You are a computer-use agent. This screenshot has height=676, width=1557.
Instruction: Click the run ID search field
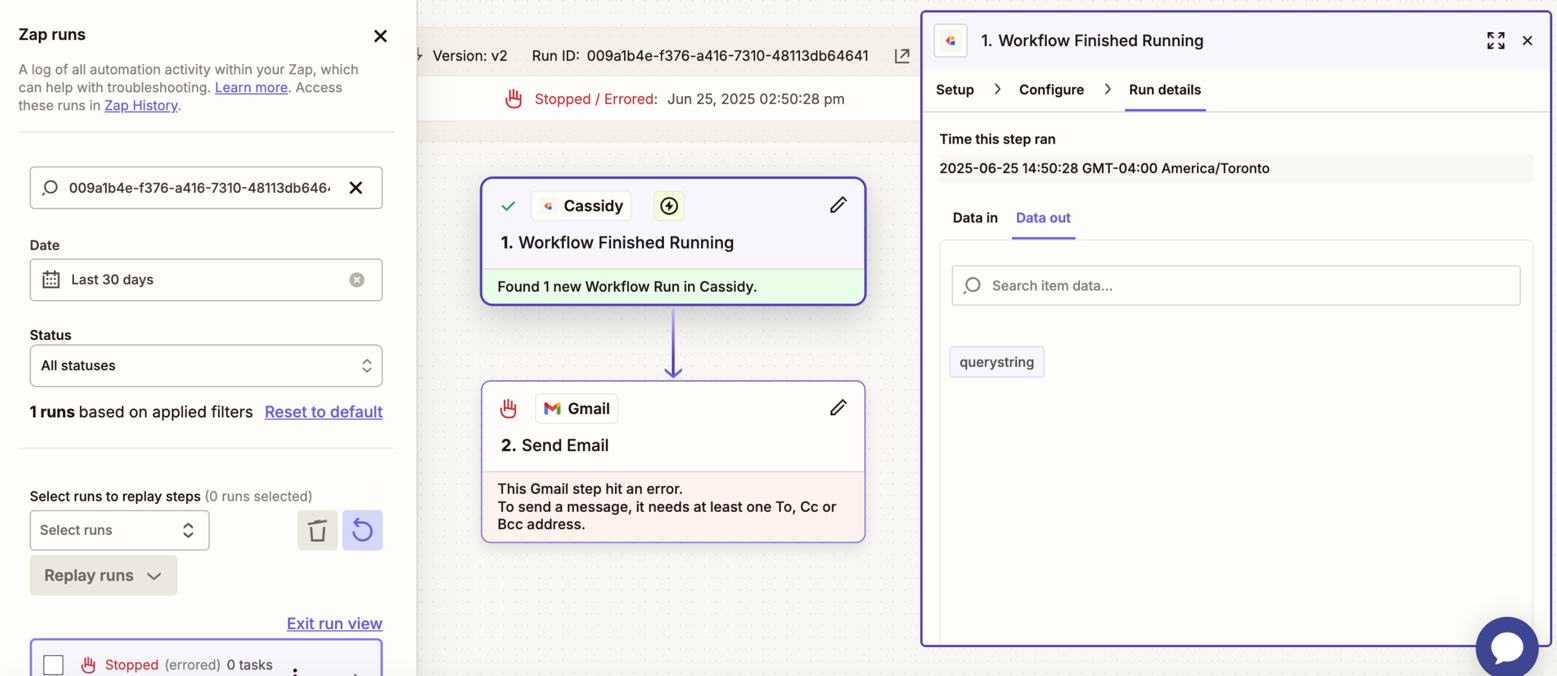(206, 188)
